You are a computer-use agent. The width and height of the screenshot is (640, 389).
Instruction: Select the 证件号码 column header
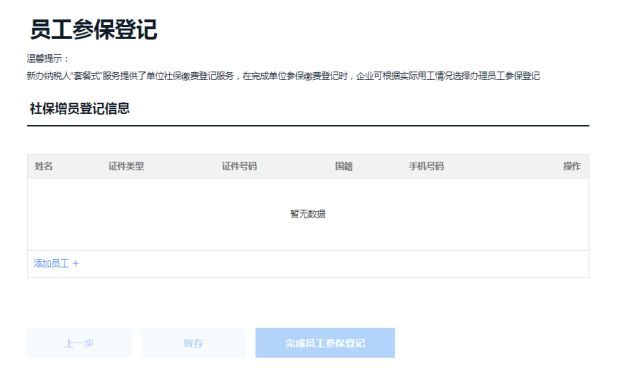[239, 166]
